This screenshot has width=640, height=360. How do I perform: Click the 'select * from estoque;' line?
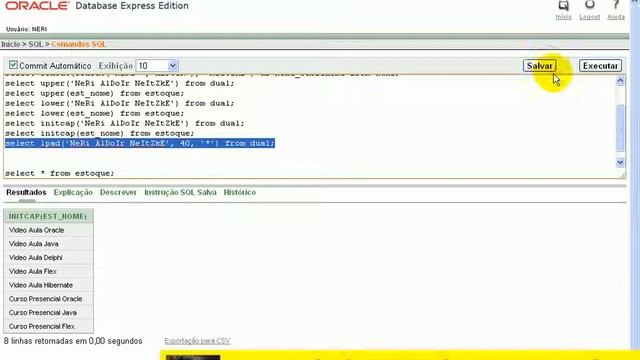click(x=60, y=173)
